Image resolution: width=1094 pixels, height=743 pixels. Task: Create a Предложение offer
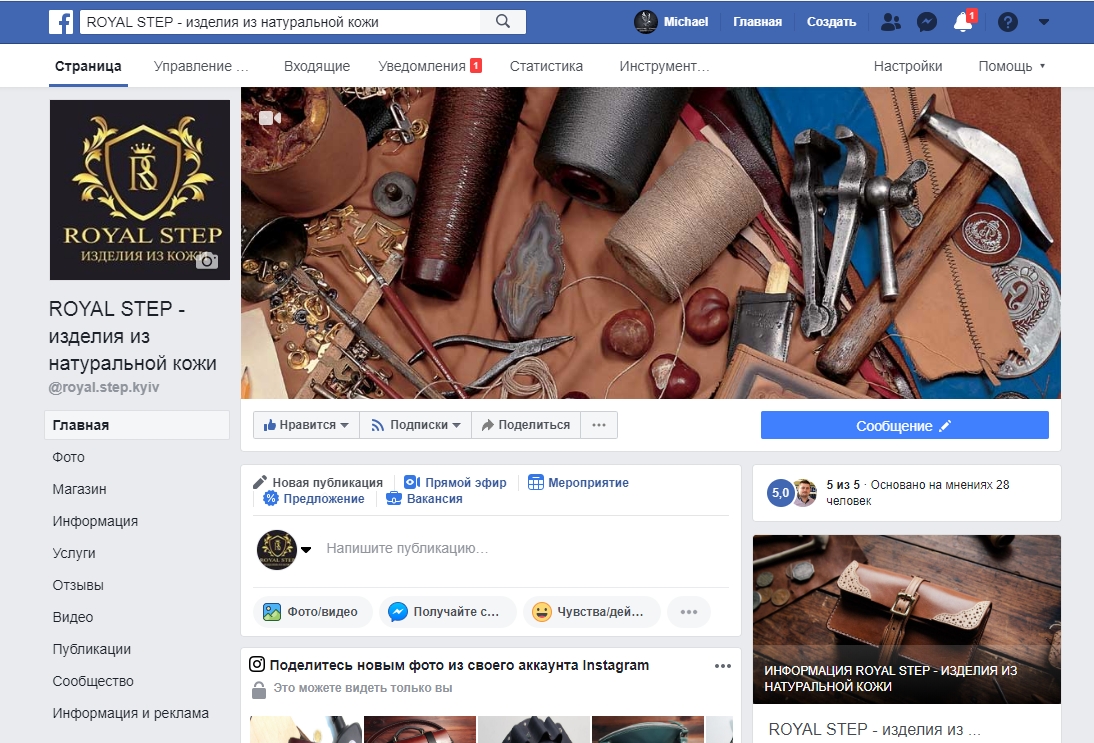(x=314, y=498)
